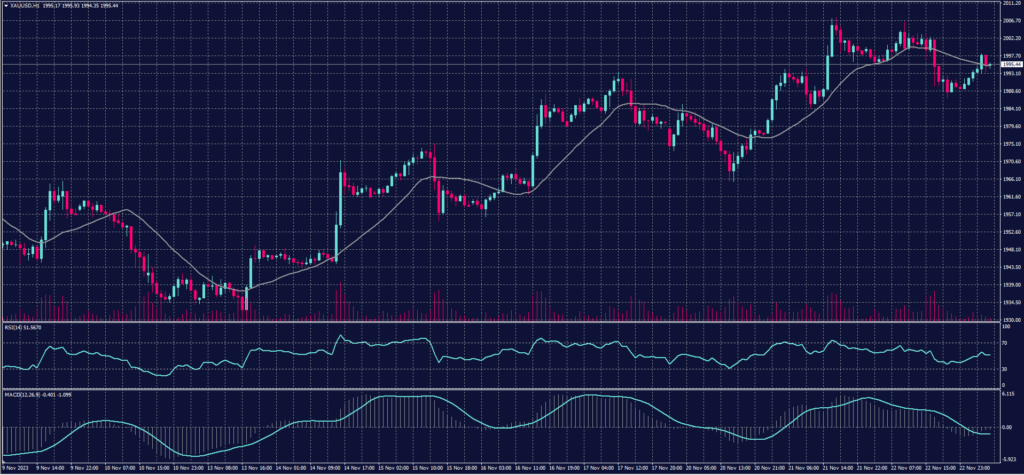The height and width of the screenshot is (475, 1024).
Task: Click the 14 Nov 09:00 time axis label
Action: 328,467
